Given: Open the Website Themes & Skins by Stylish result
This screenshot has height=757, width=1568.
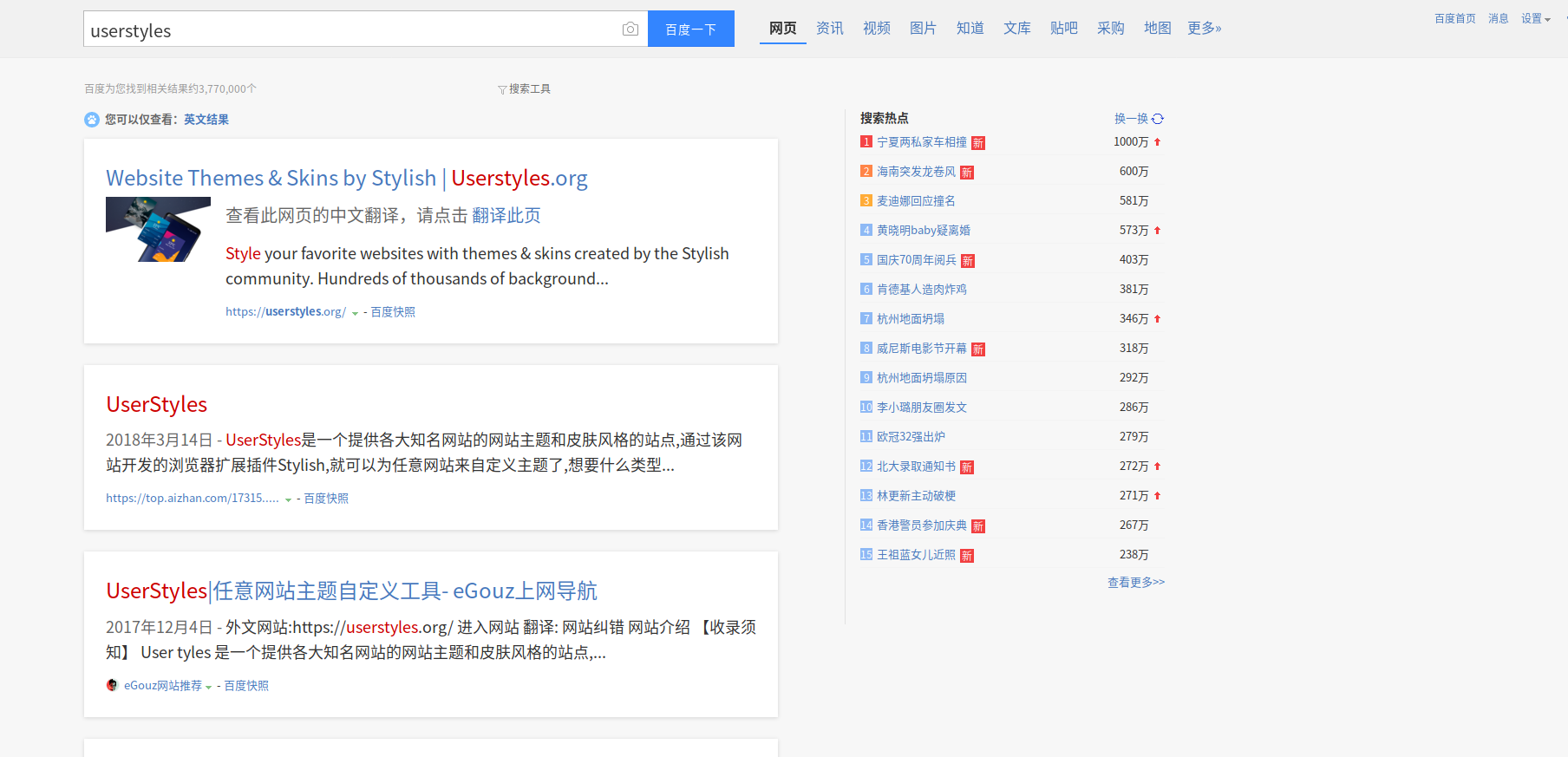Looking at the screenshot, I should coord(347,178).
